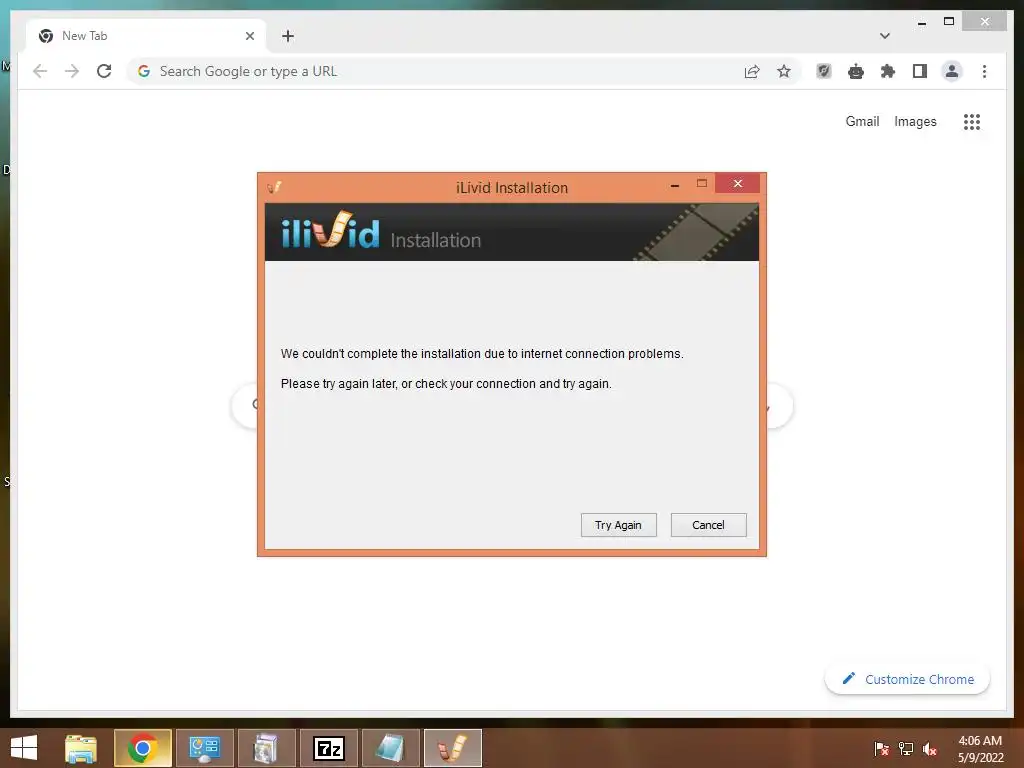Expand the tab search chevron
The height and width of the screenshot is (768, 1024).
885,36
